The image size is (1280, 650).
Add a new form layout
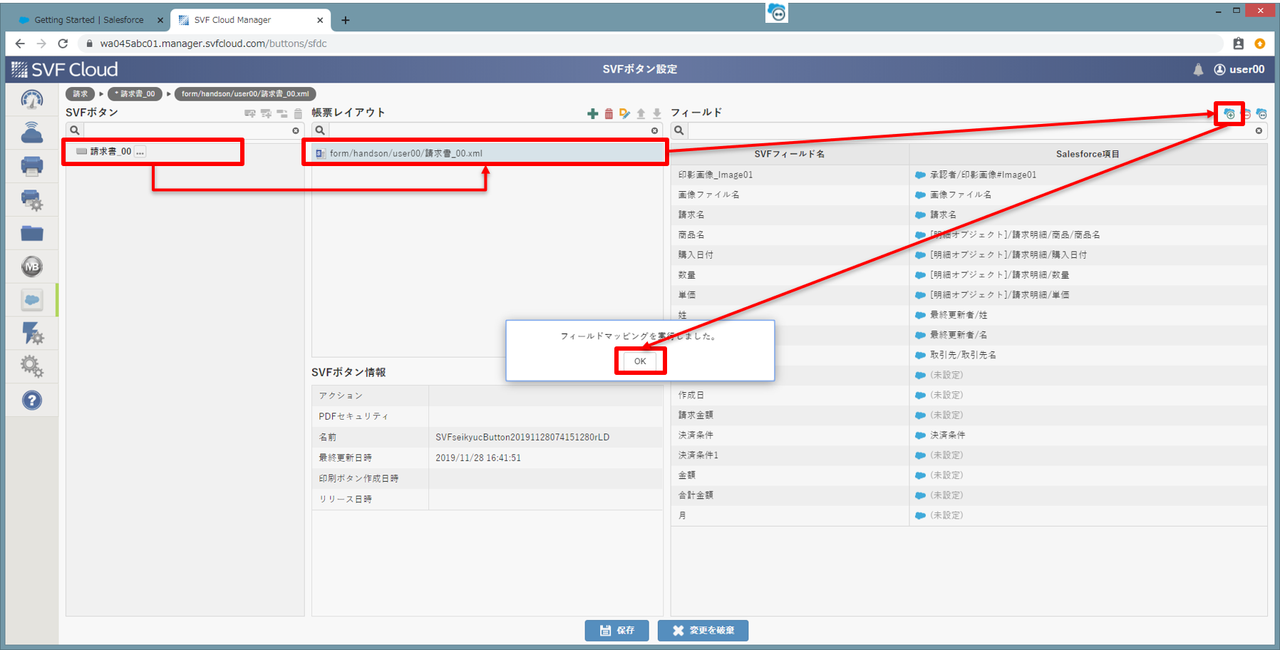593,113
